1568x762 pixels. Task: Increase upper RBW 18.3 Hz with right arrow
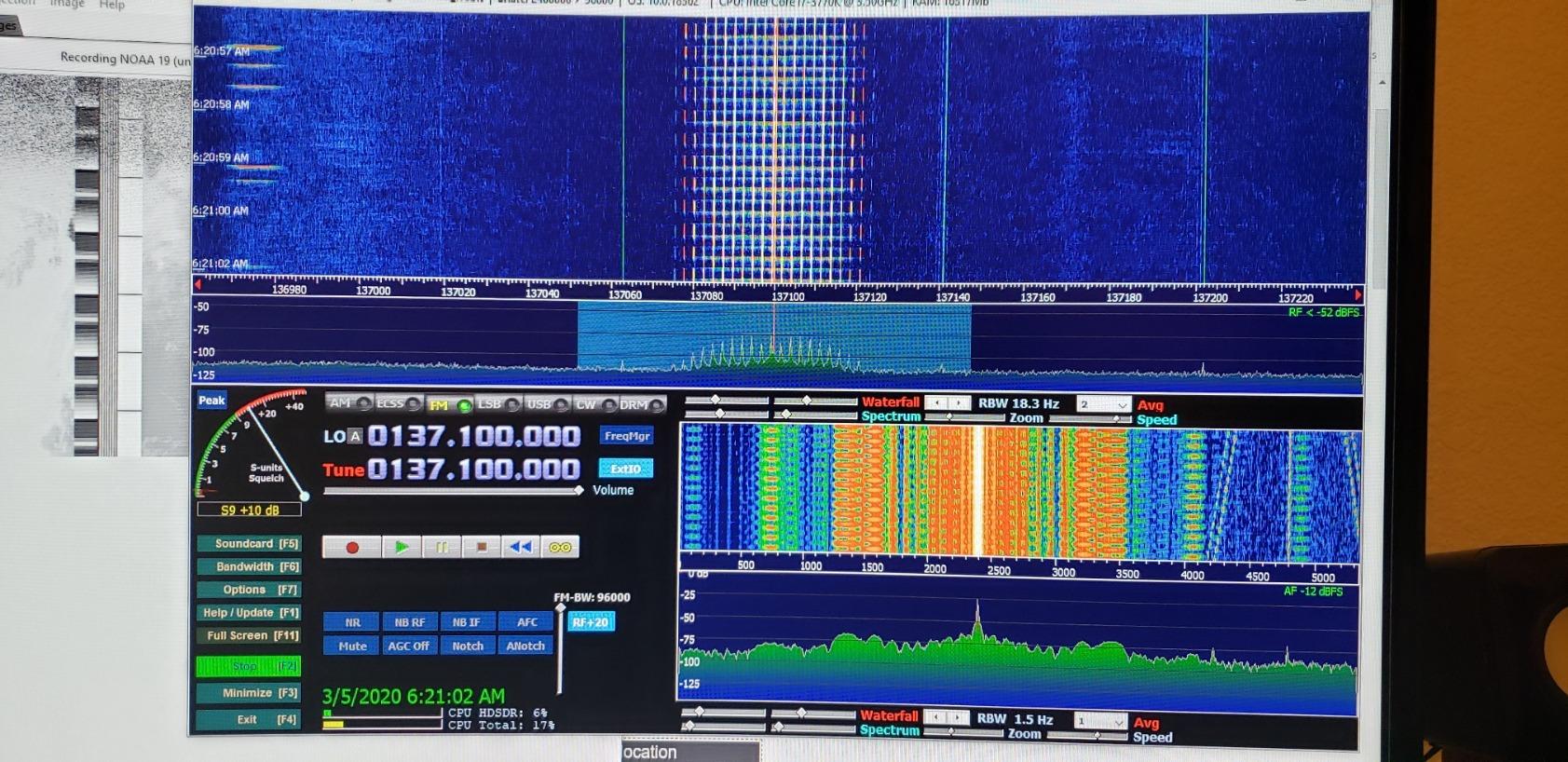(959, 403)
